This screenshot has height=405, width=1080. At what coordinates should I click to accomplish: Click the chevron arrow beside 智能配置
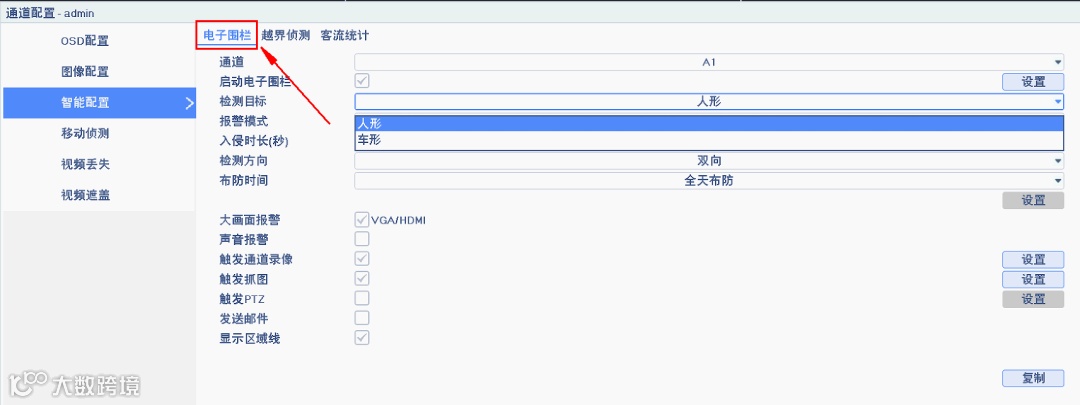tap(189, 103)
